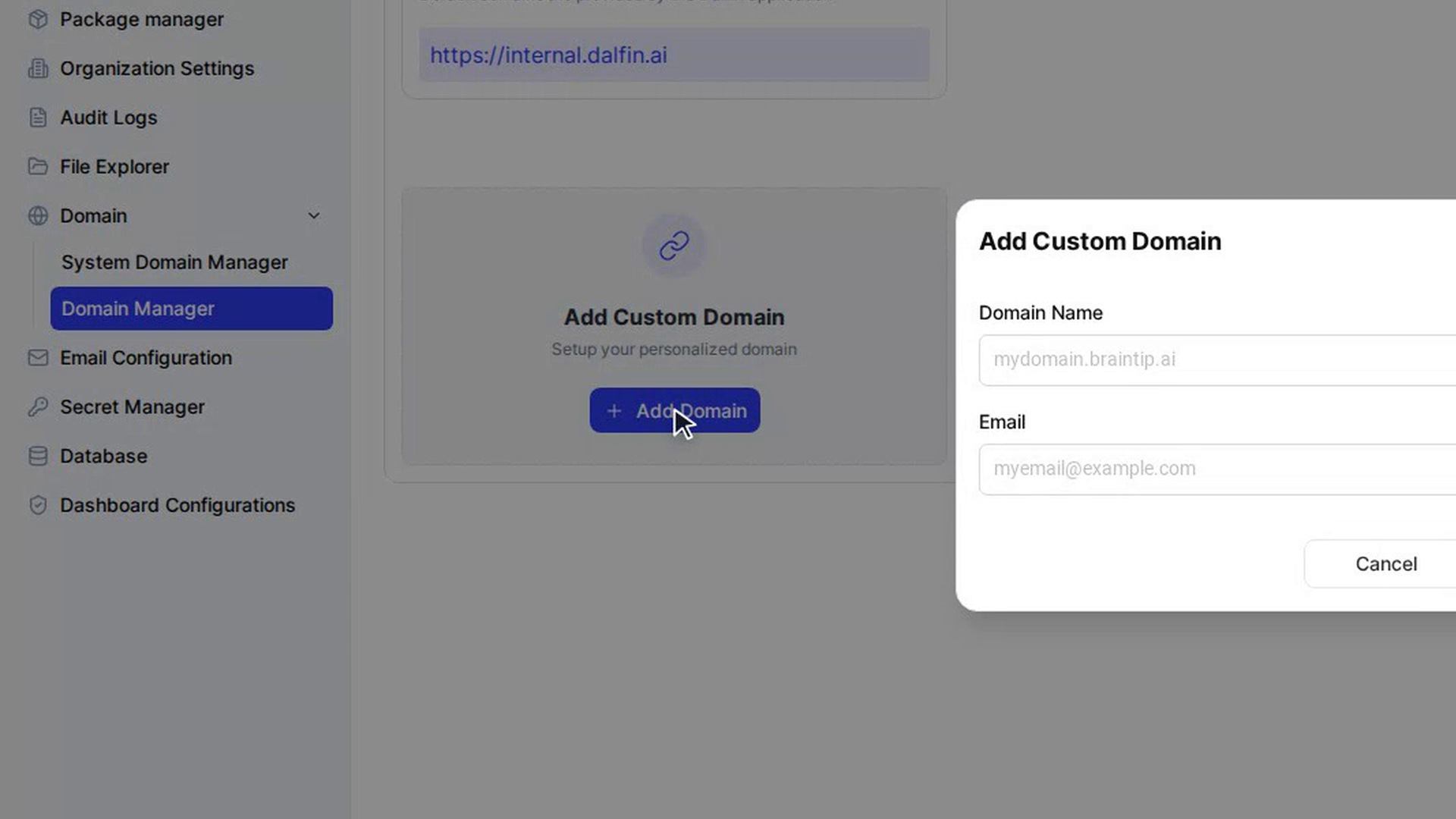
Task: Collapse the Domain menu chevron
Action: (313, 216)
